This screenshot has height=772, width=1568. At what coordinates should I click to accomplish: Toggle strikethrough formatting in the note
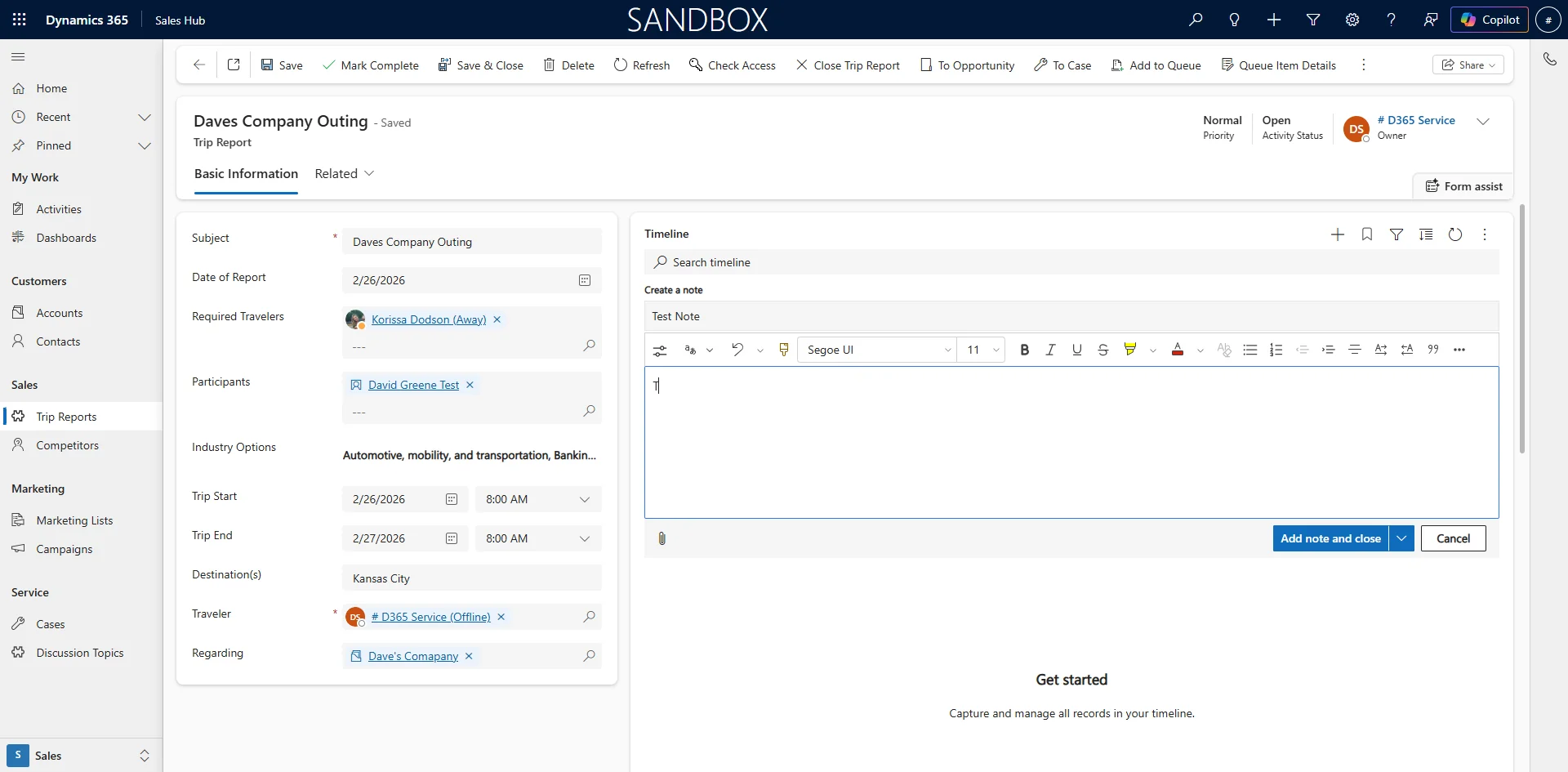1103,350
